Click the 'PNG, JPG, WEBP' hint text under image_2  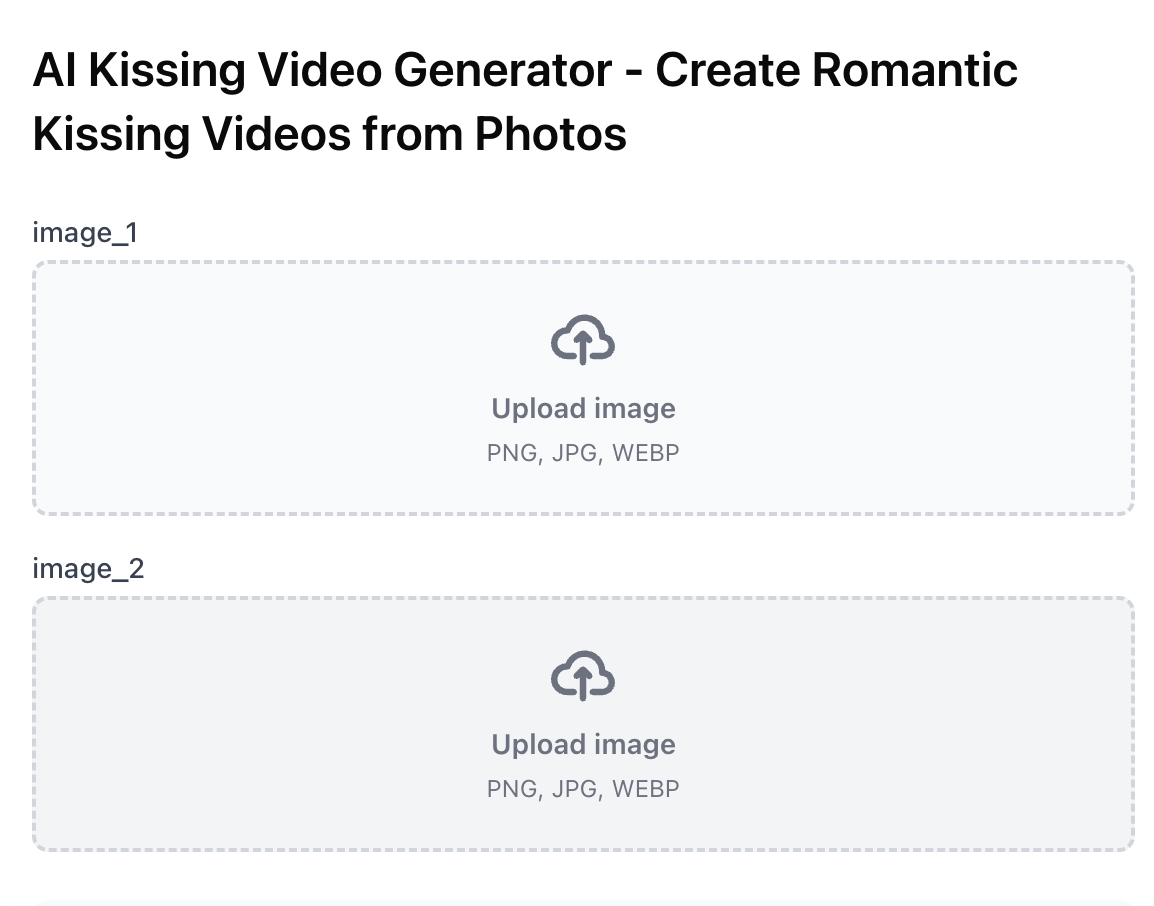pyautogui.click(x=583, y=788)
